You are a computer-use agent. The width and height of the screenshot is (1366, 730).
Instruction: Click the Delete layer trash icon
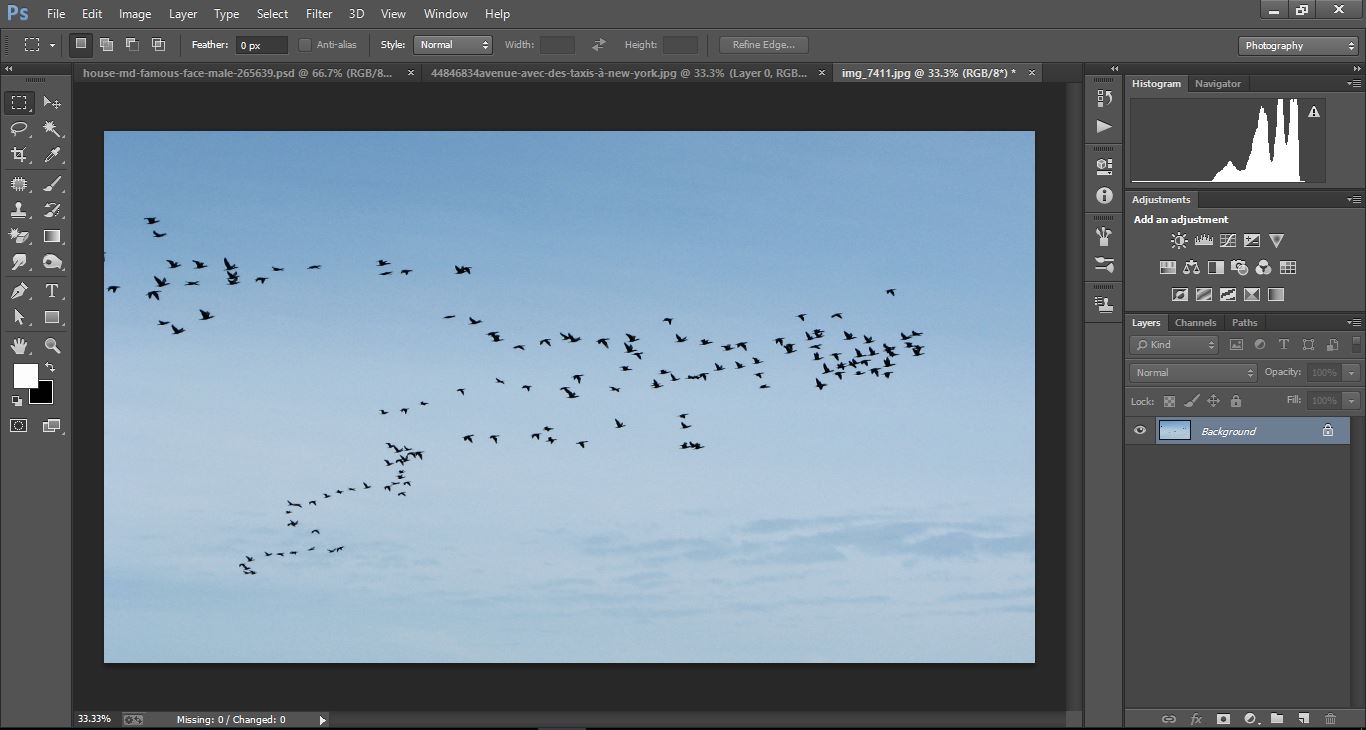tap(1330, 718)
